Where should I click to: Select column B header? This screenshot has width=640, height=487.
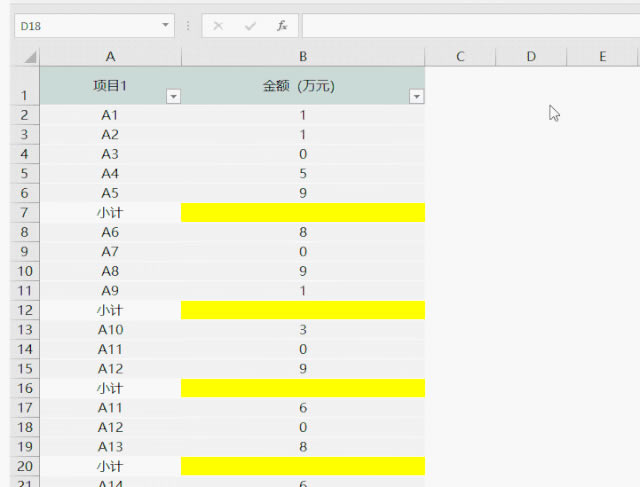pyautogui.click(x=303, y=56)
